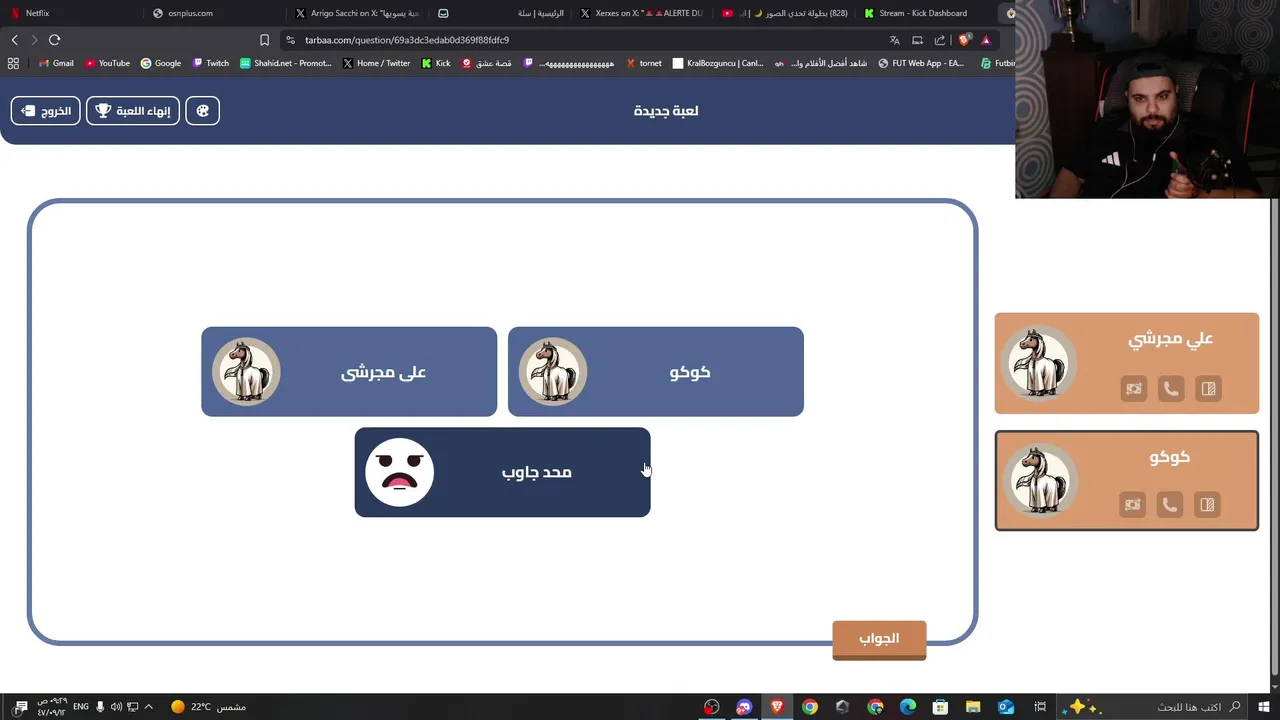This screenshot has width=1280, height=720.
Task: Click phone call helper icon for علي مجرشي team
Action: [x=1171, y=389]
